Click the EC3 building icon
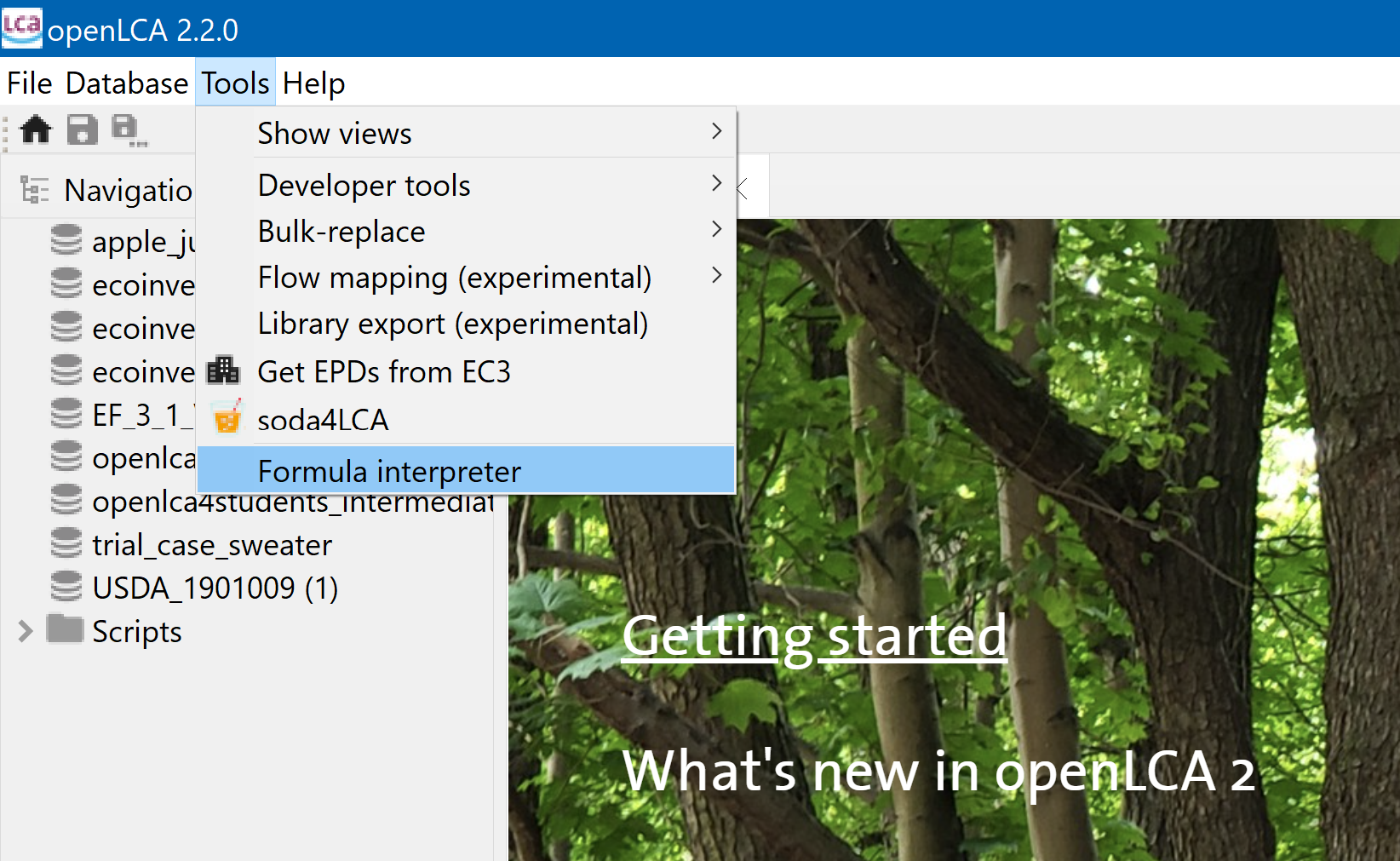This screenshot has height=861, width=1400. tap(223, 370)
